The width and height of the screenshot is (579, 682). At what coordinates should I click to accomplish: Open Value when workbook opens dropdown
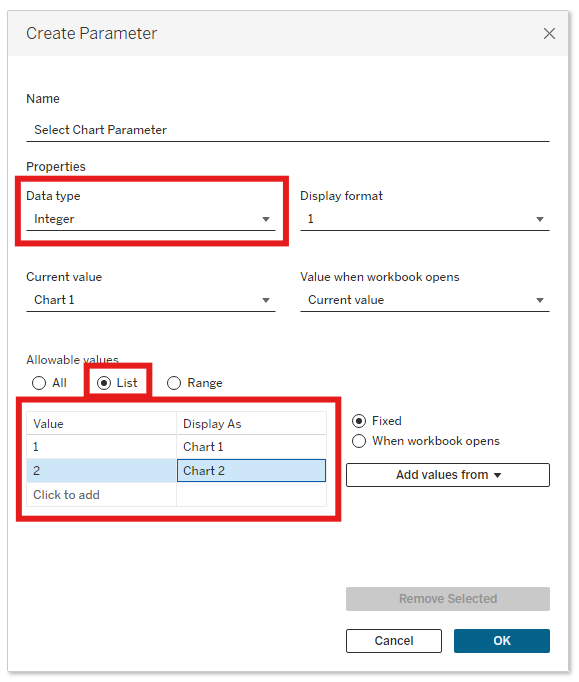click(x=425, y=300)
